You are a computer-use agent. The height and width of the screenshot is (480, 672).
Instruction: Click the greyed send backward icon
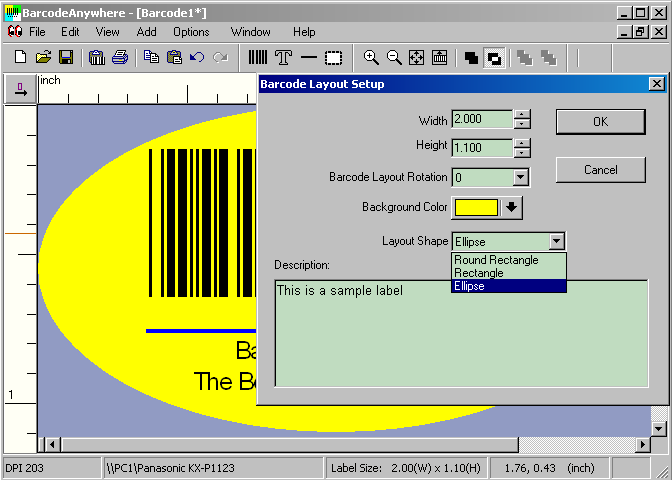(549, 58)
